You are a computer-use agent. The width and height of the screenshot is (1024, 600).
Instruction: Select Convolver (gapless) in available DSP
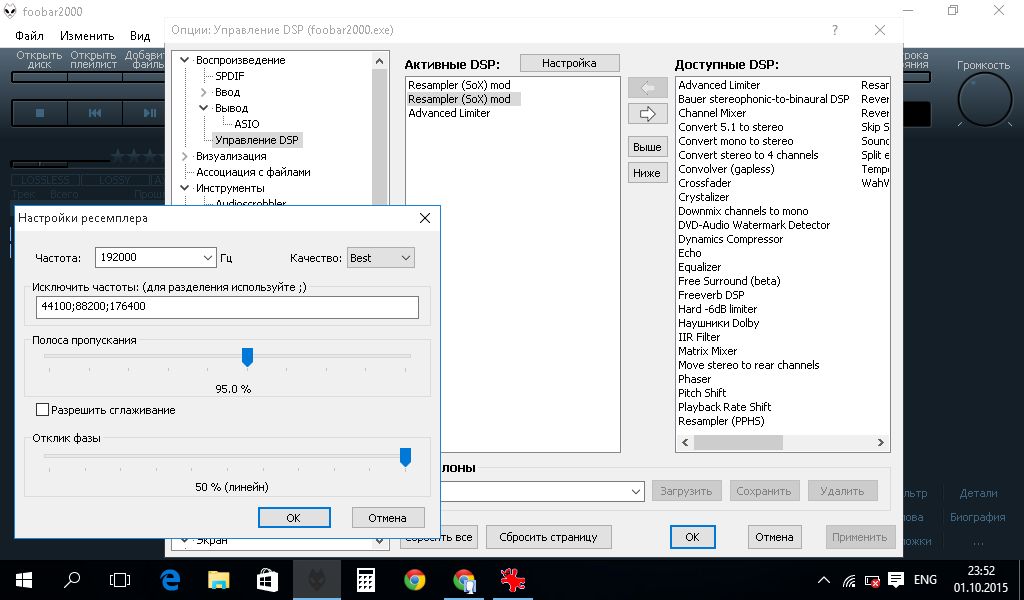[726, 169]
